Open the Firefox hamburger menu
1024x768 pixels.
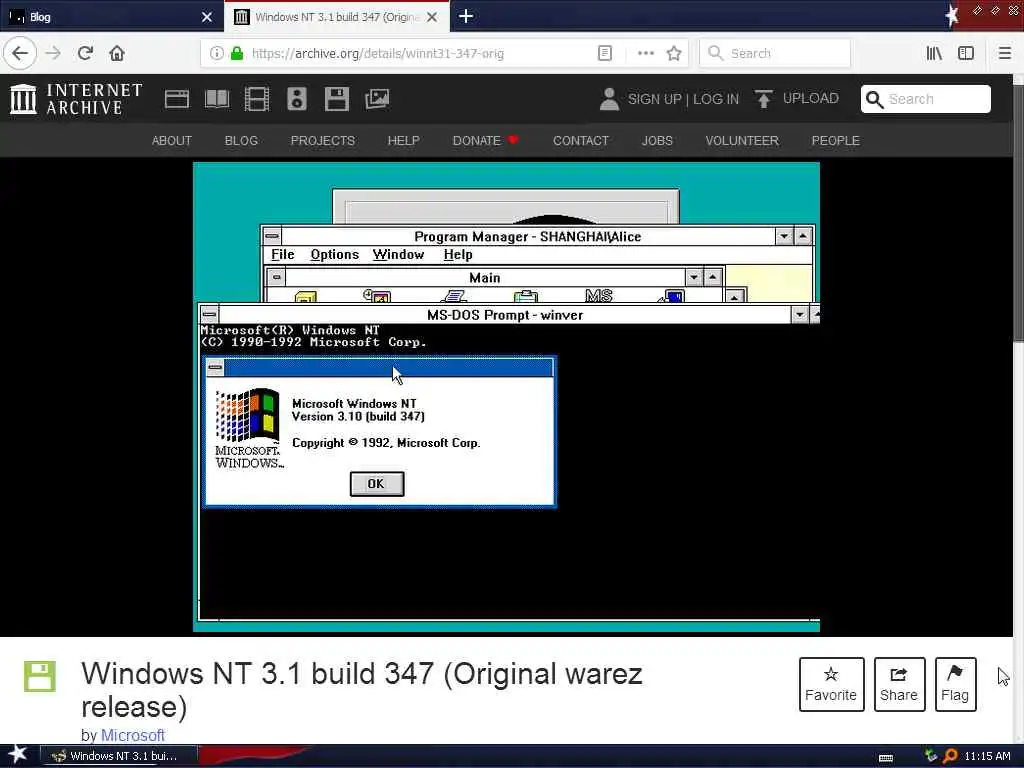tap(1004, 54)
